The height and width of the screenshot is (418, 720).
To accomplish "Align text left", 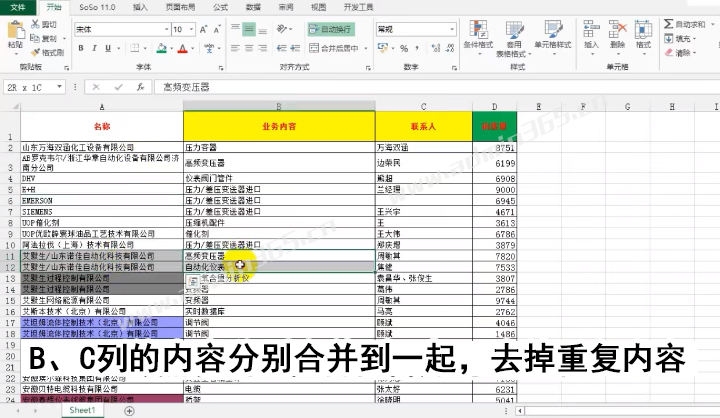I will (235, 48).
